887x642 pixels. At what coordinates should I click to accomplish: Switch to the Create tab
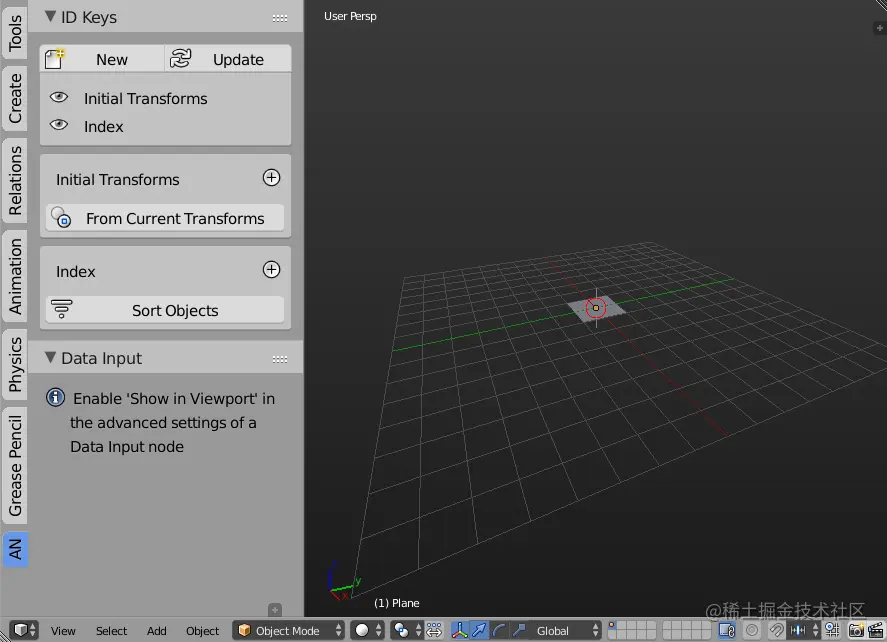(x=15, y=98)
